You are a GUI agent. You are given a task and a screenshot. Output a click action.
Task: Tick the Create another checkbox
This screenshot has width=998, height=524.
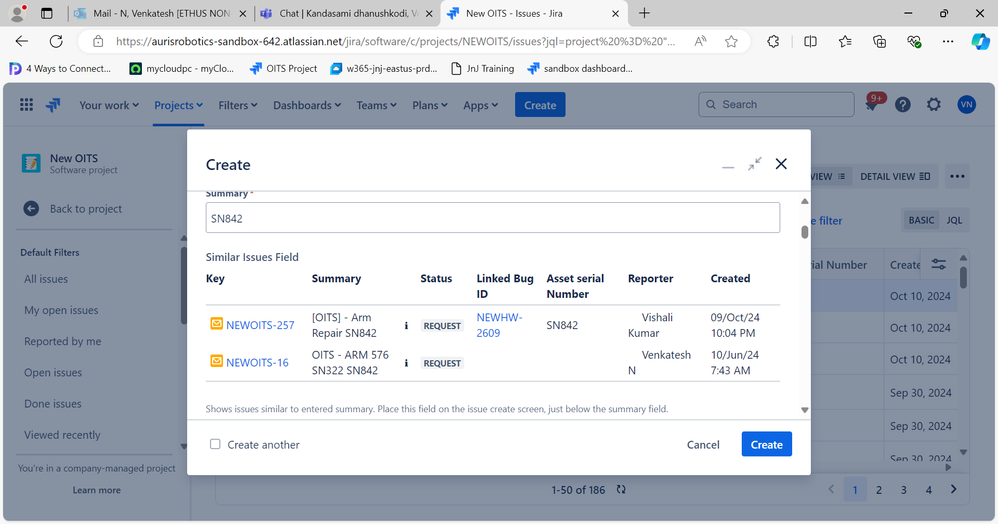(x=215, y=444)
